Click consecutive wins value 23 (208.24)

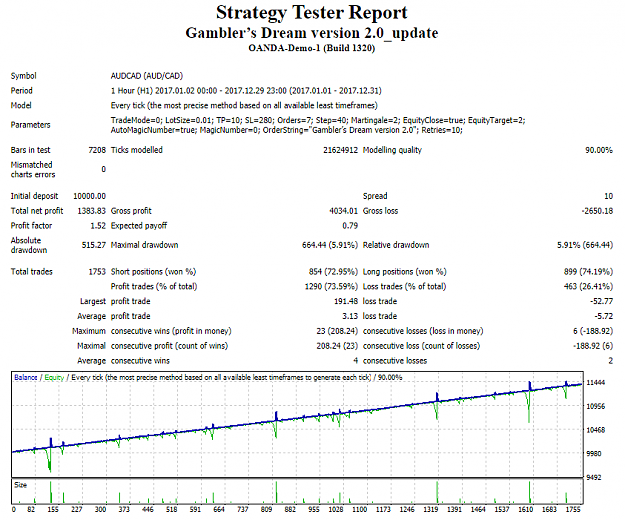tap(337, 331)
